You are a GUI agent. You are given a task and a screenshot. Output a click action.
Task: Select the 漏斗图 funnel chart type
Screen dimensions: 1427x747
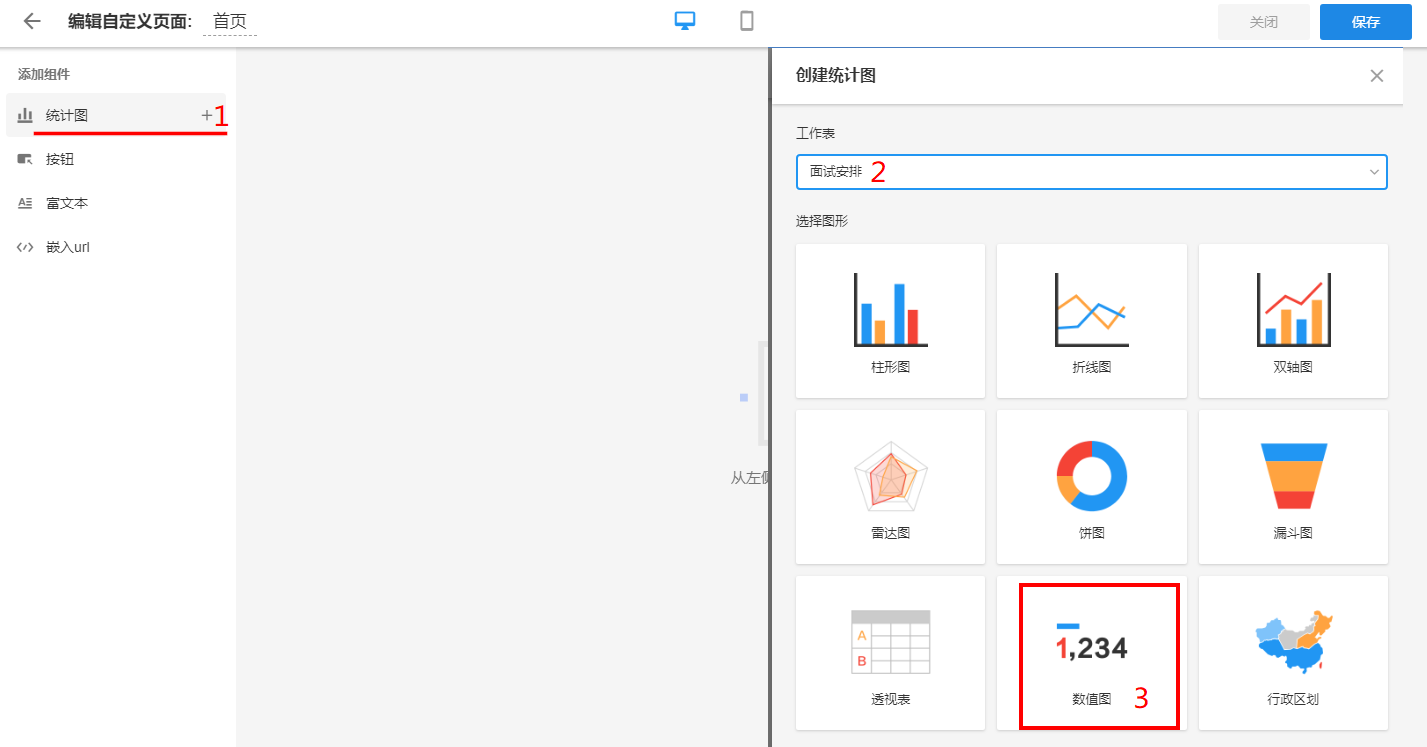1293,486
